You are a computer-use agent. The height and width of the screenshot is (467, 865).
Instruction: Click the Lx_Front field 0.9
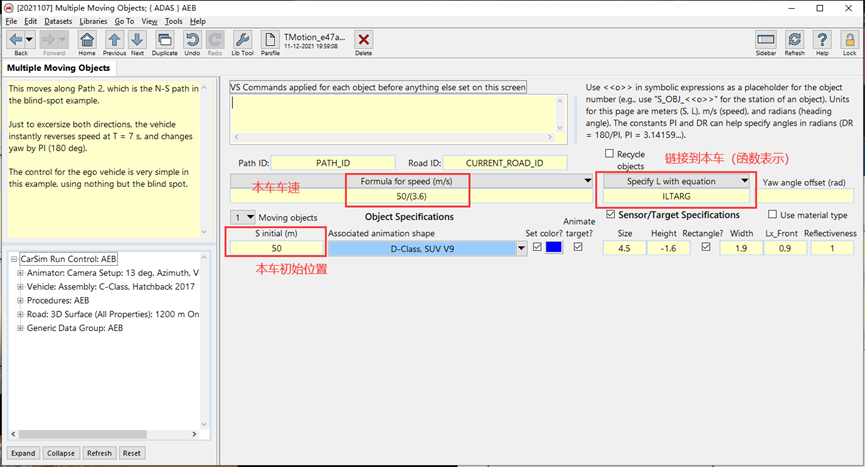point(784,248)
